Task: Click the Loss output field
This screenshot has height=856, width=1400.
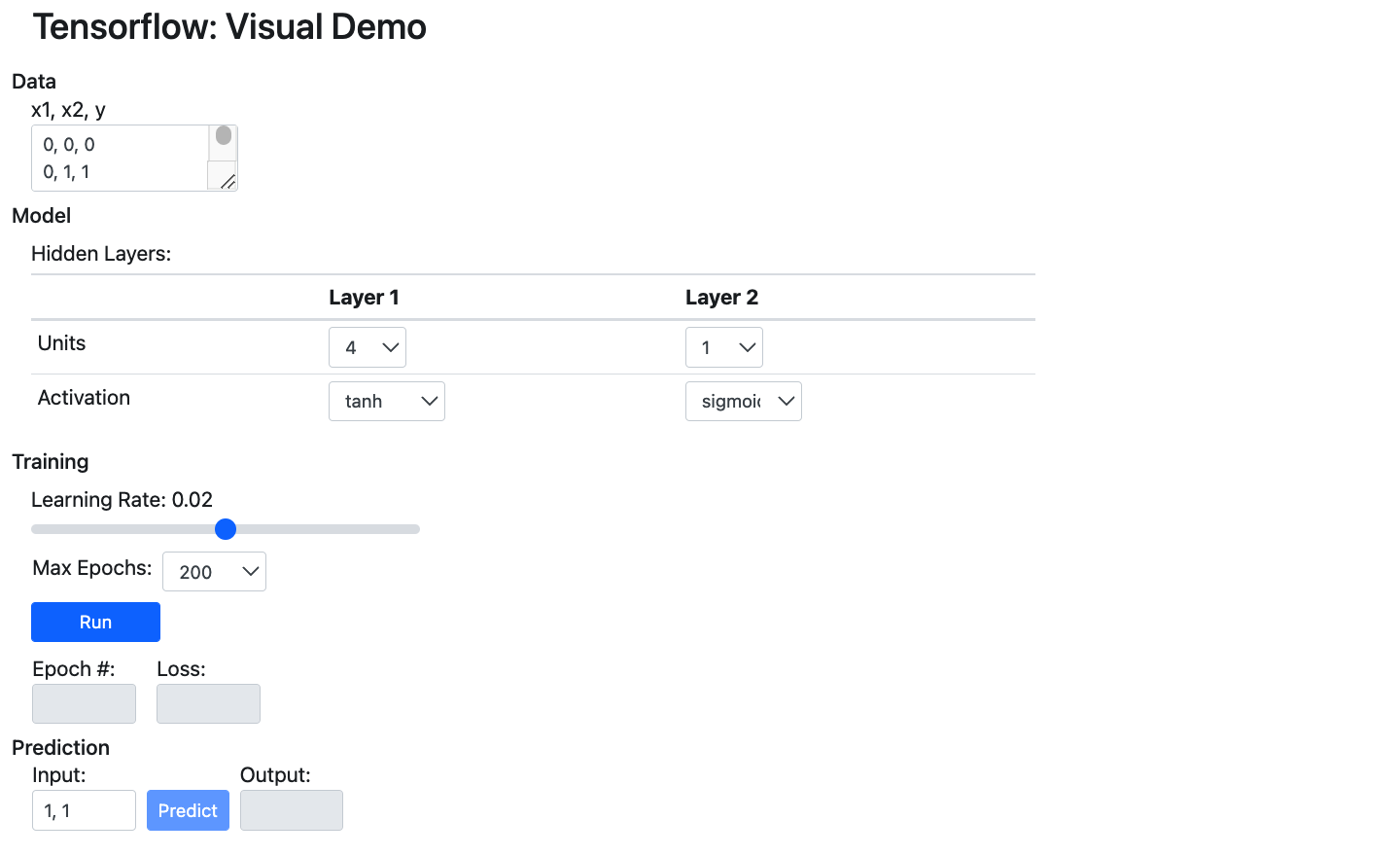Action: 208,703
